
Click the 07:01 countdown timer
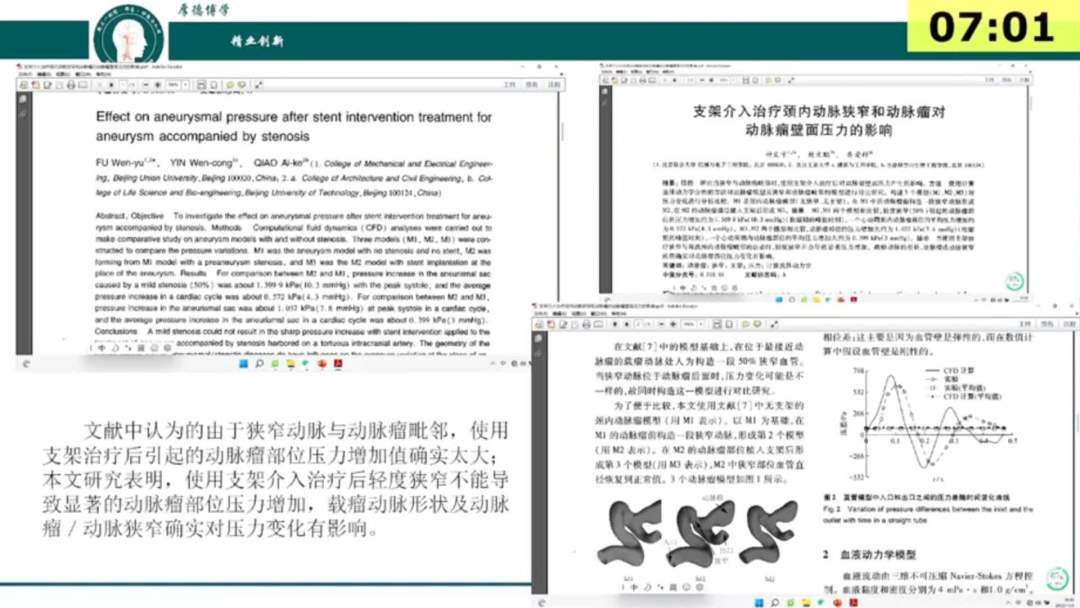tap(990, 27)
